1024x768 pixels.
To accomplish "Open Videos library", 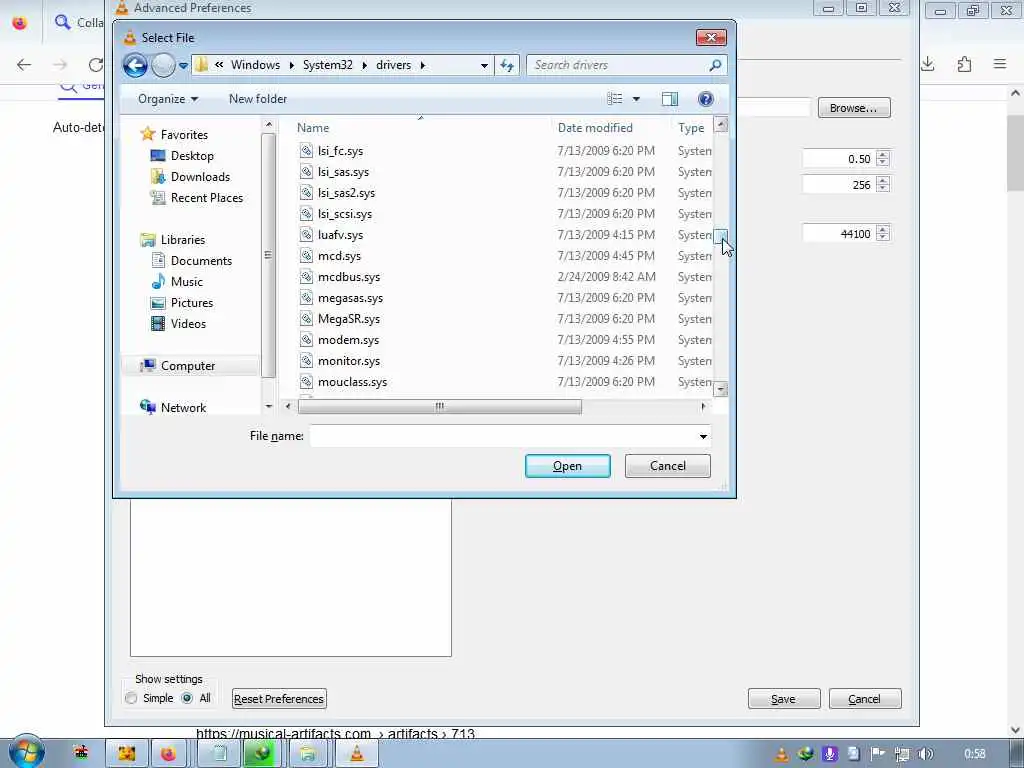I will coord(188,323).
